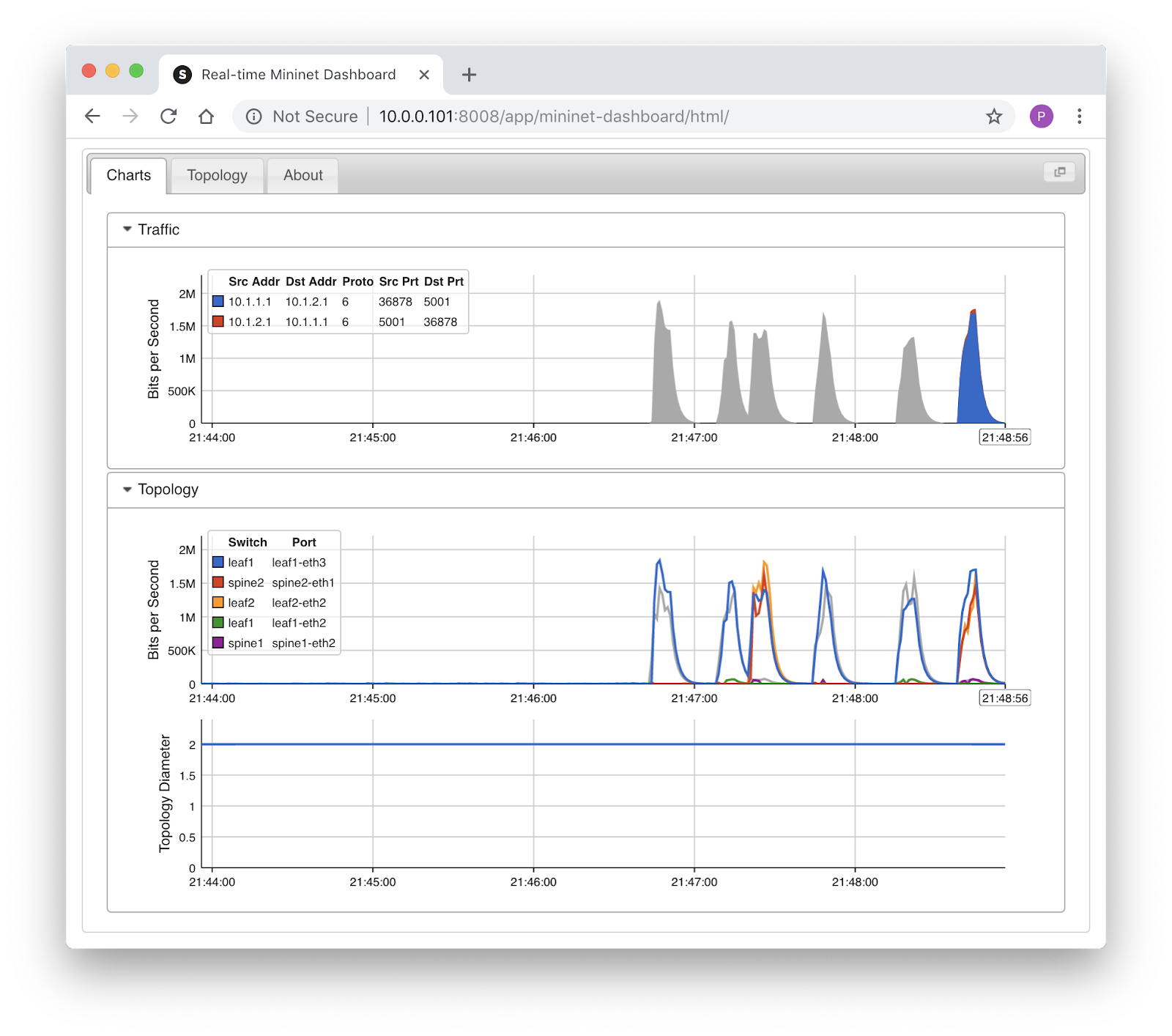Click the 21:48:56 time label on Traffic chart

click(x=1005, y=437)
